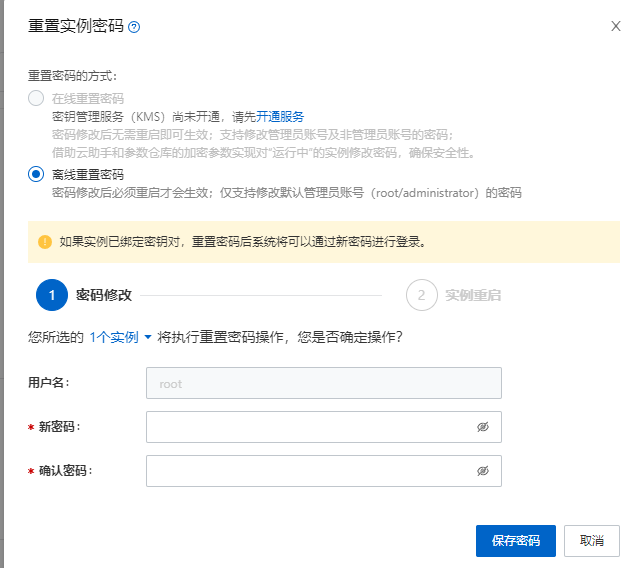Click the yellow warning icon in notice bar
This screenshot has width=639, height=568.
point(44,241)
